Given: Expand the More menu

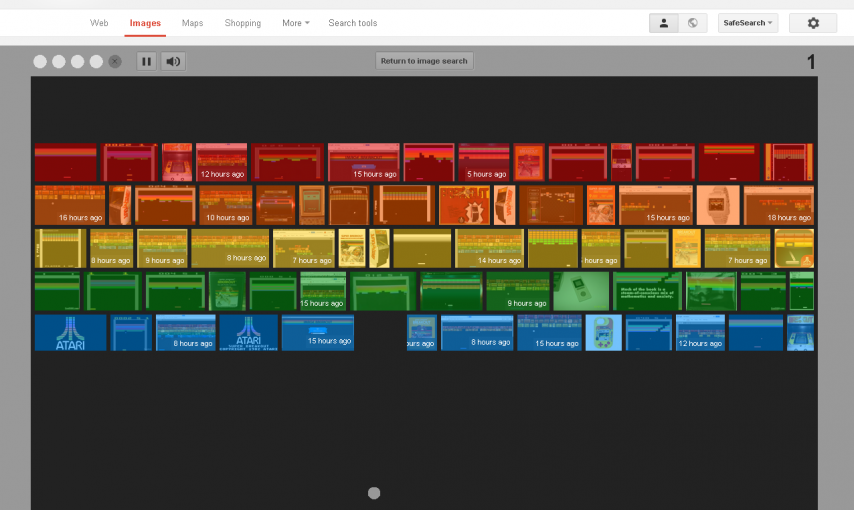Looking at the screenshot, I should [x=296, y=23].
